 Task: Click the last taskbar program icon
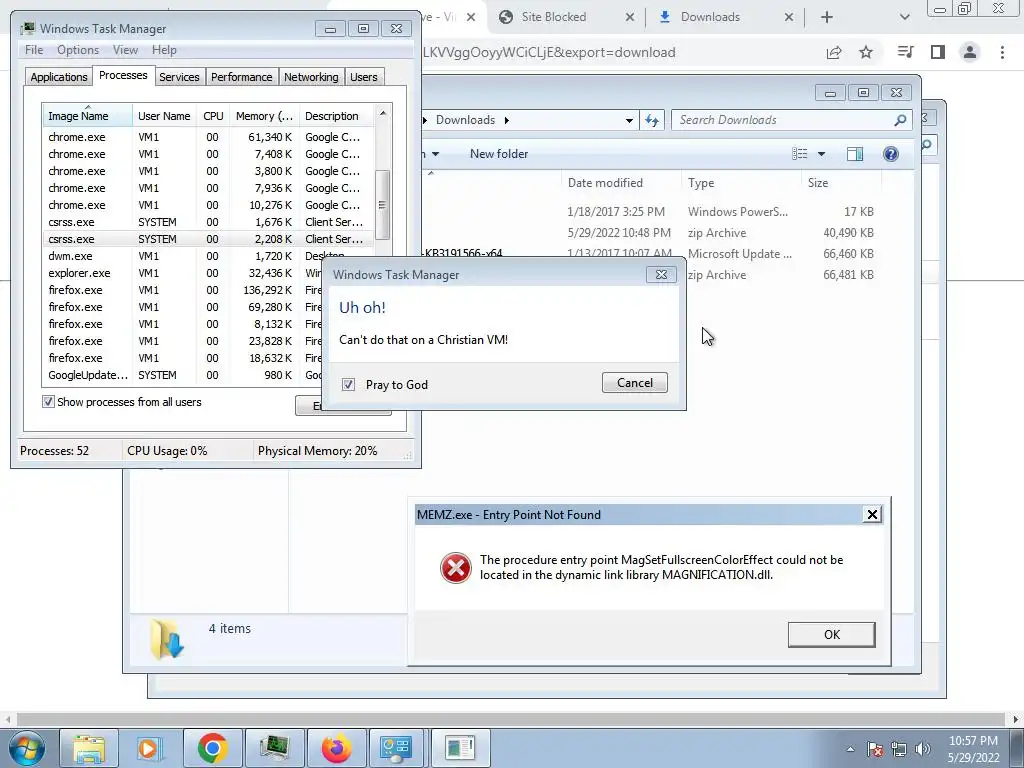pyautogui.click(x=460, y=748)
